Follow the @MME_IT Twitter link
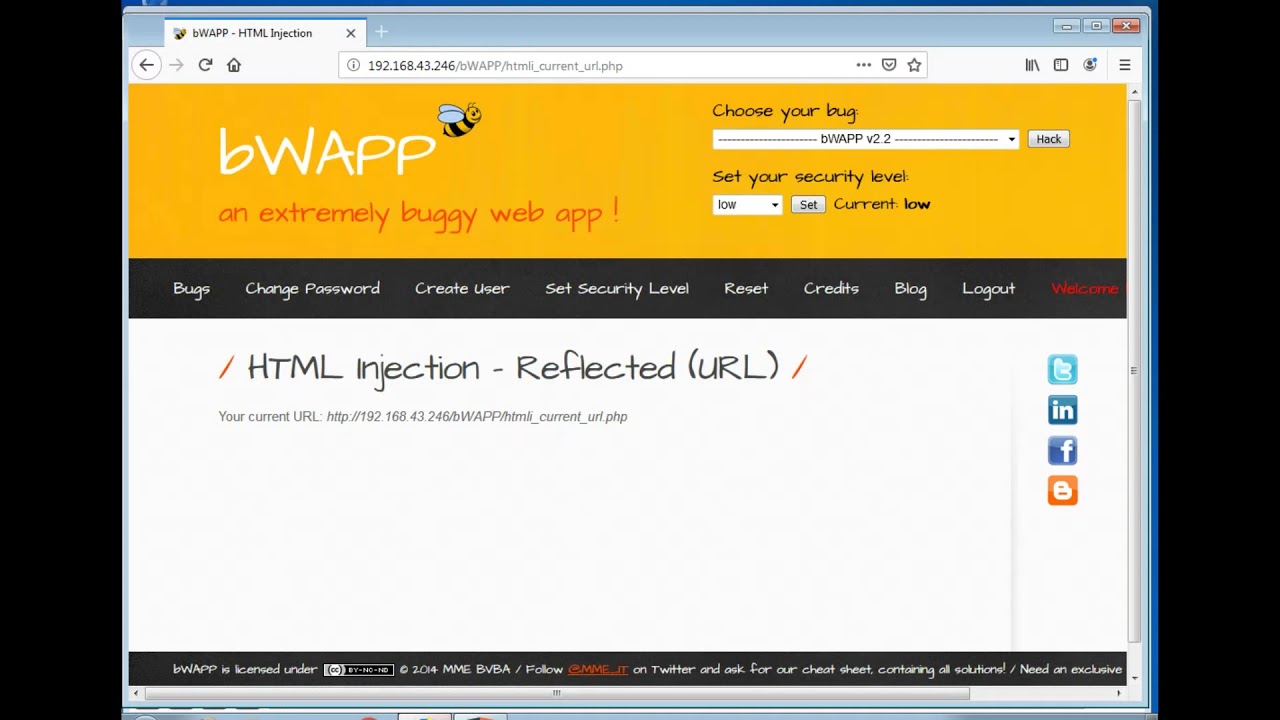The image size is (1280, 720). (598, 669)
